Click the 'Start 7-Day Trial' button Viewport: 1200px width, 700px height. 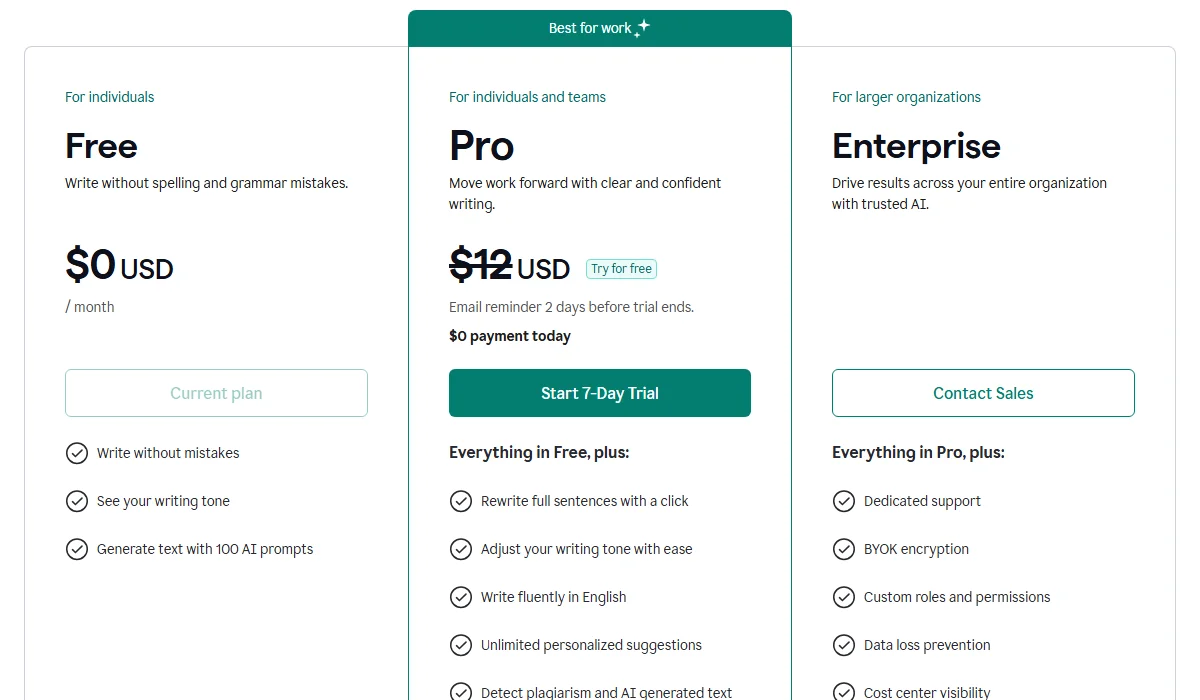click(x=599, y=393)
